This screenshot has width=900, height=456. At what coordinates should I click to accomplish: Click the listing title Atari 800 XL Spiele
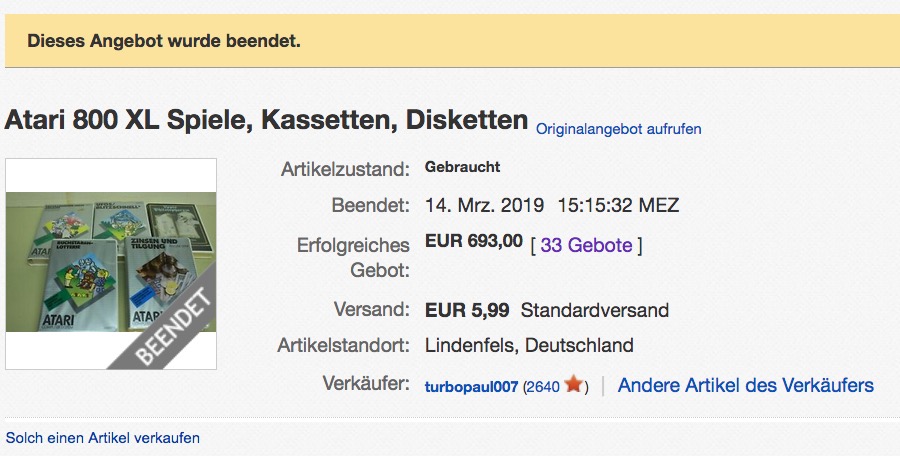click(266, 120)
